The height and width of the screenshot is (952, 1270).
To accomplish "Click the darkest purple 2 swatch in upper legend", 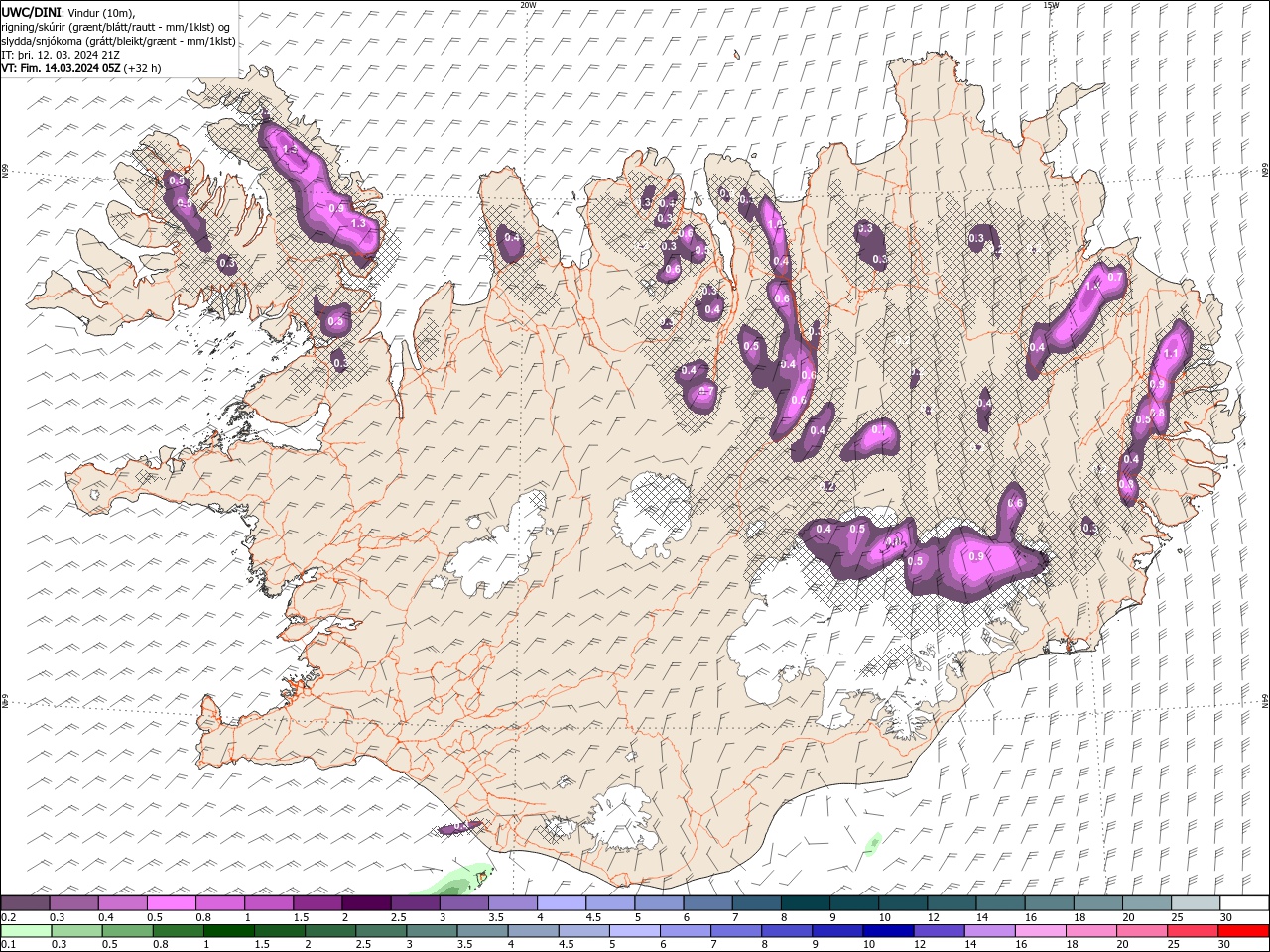I will point(366,903).
